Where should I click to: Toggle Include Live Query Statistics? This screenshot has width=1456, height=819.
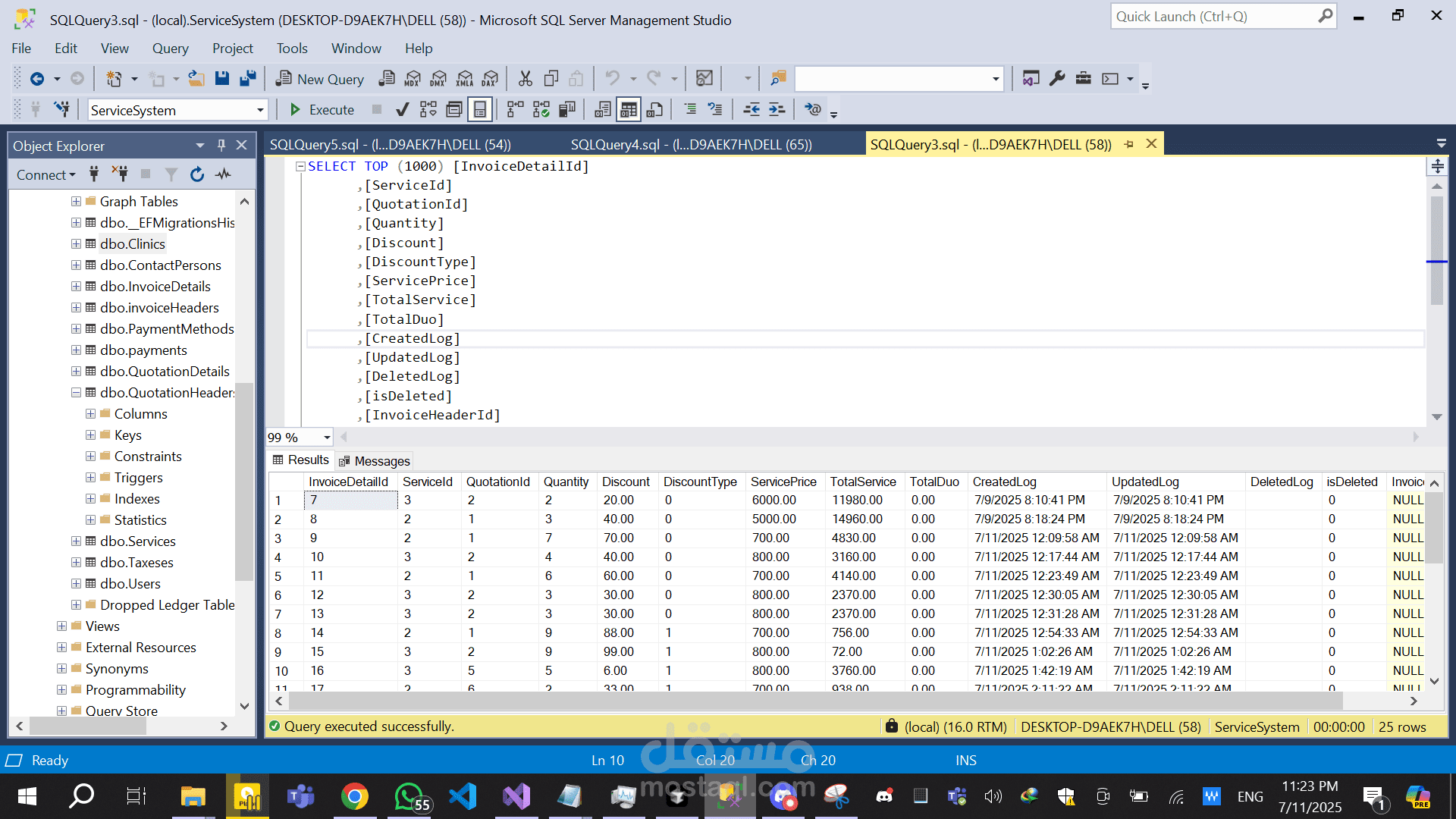(x=541, y=110)
